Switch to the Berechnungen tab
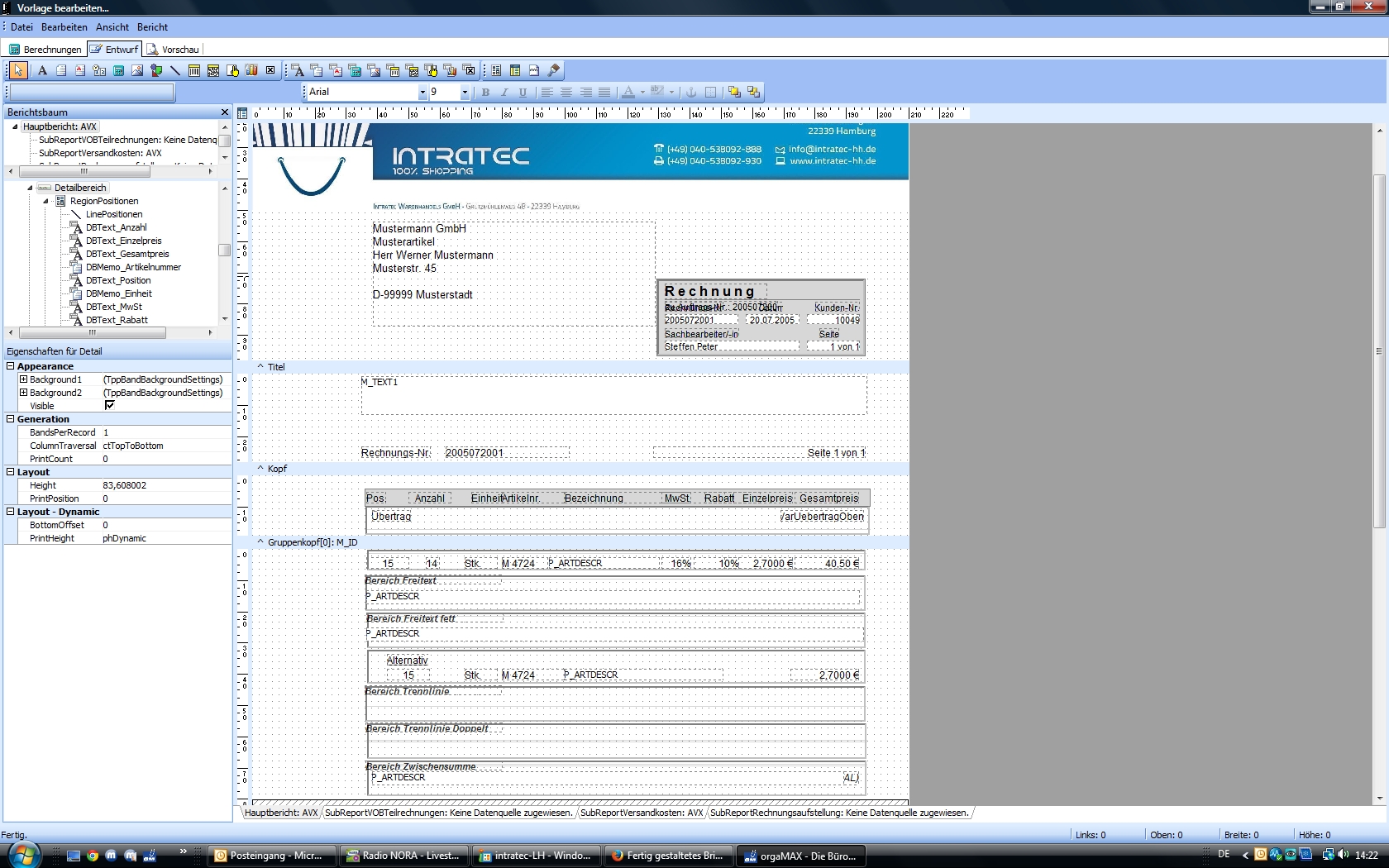This screenshot has width=1389, height=868. [x=45, y=50]
